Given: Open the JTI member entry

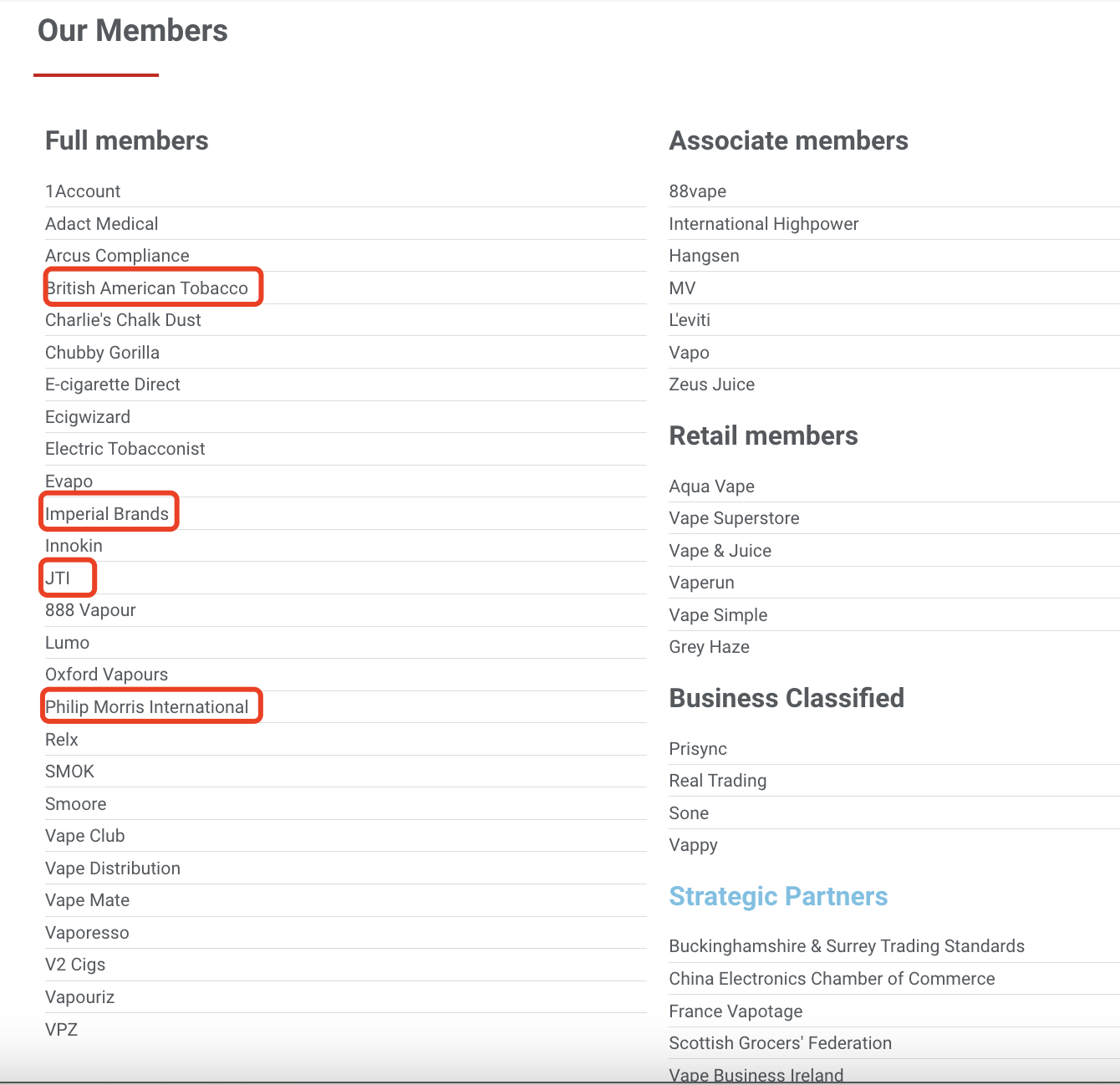Looking at the screenshot, I should click(x=58, y=578).
